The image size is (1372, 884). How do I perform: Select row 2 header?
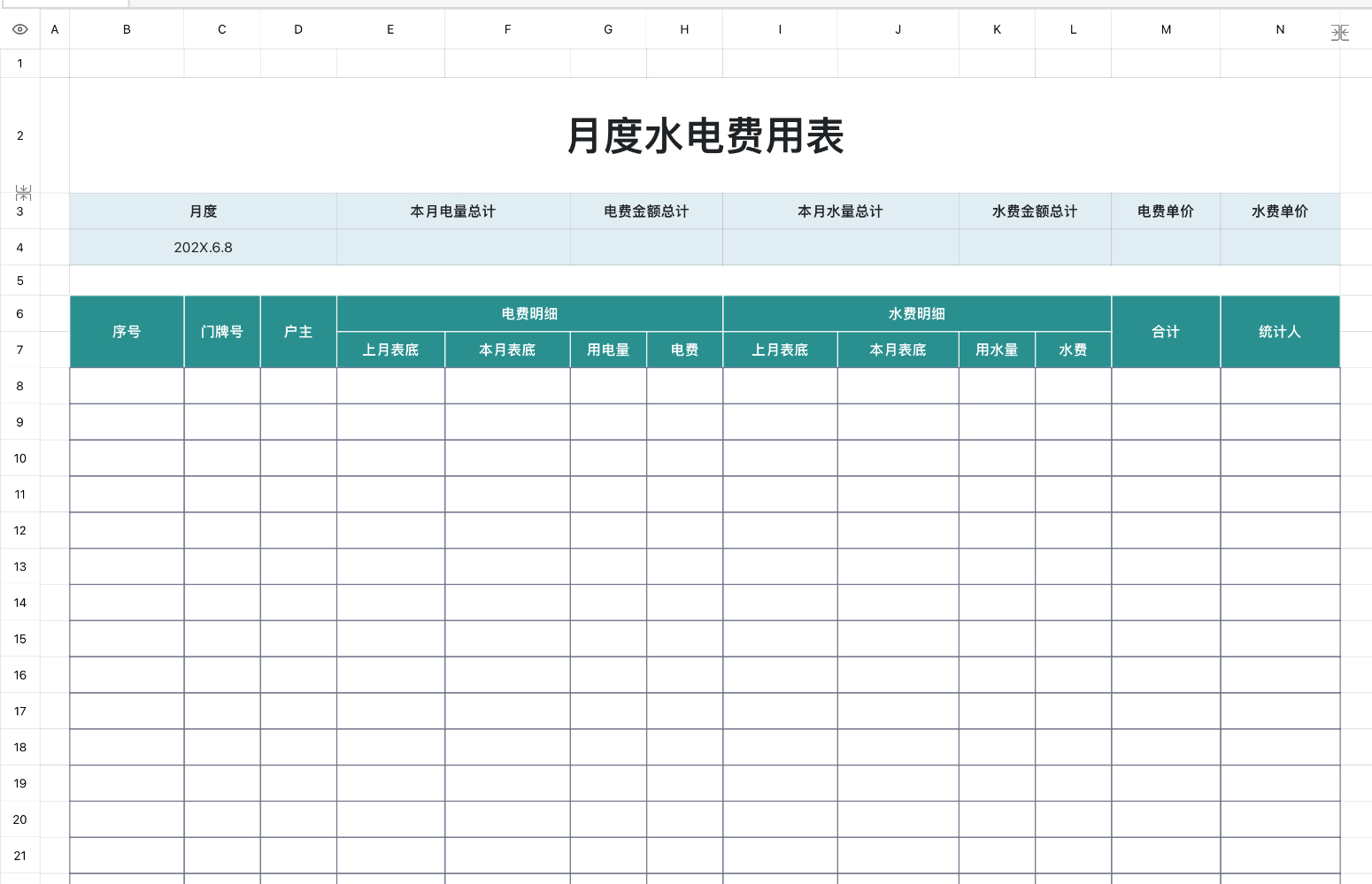(x=19, y=135)
